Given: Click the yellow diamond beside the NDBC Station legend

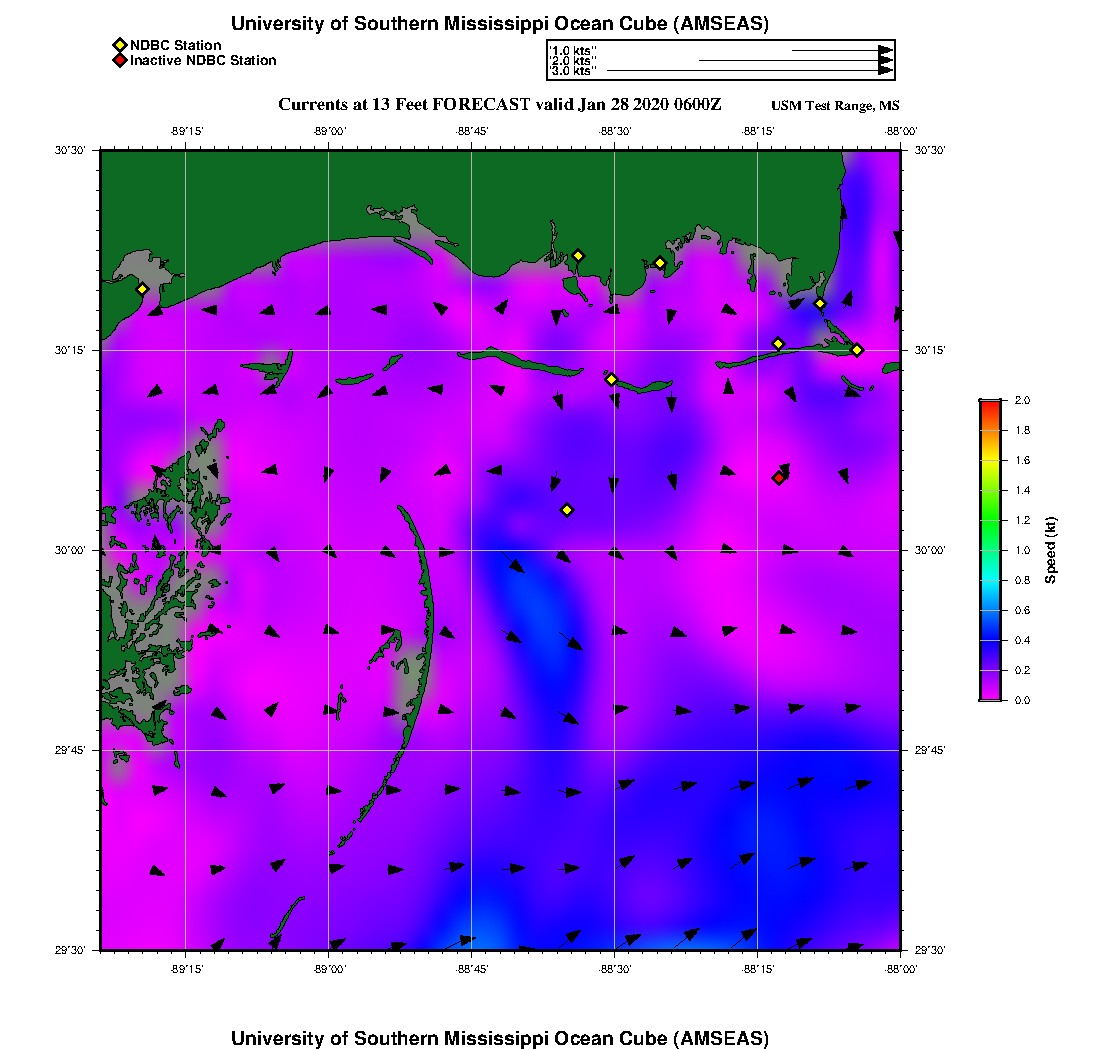Looking at the screenshot, I should click(x=119, y=45).
